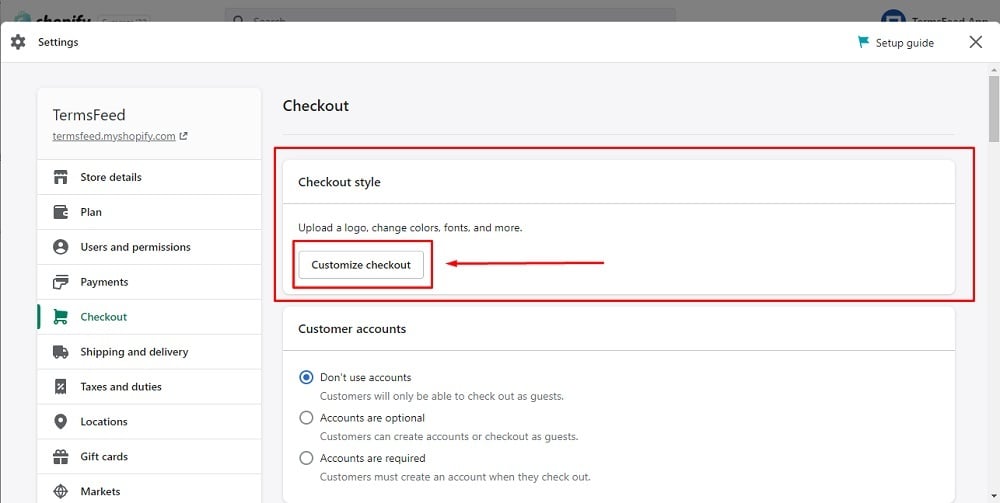This screenshot has width=1000, height=503.
Task: Click the Taxes and duties receipt icon
Action: click(x=61, y=386)
